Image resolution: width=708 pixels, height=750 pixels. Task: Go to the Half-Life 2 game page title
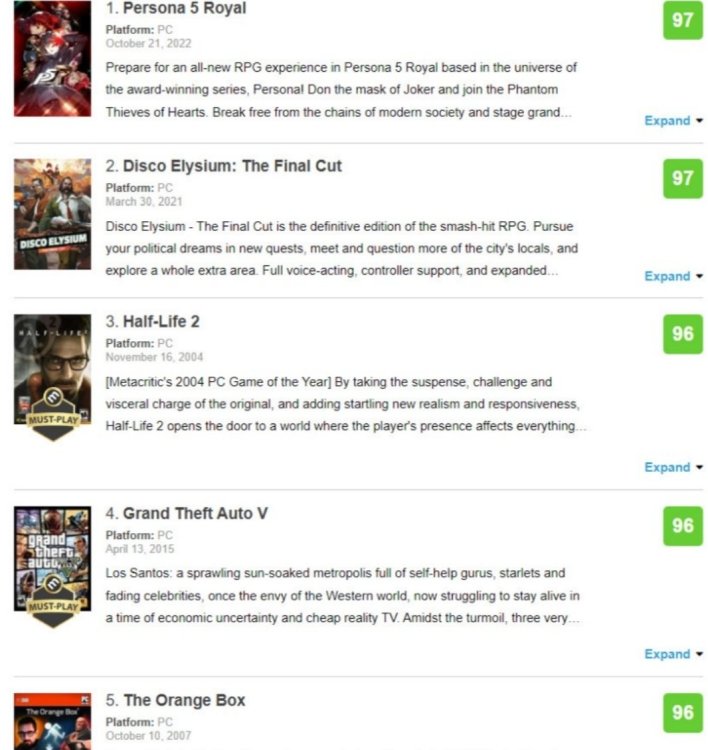pos(161,321)
